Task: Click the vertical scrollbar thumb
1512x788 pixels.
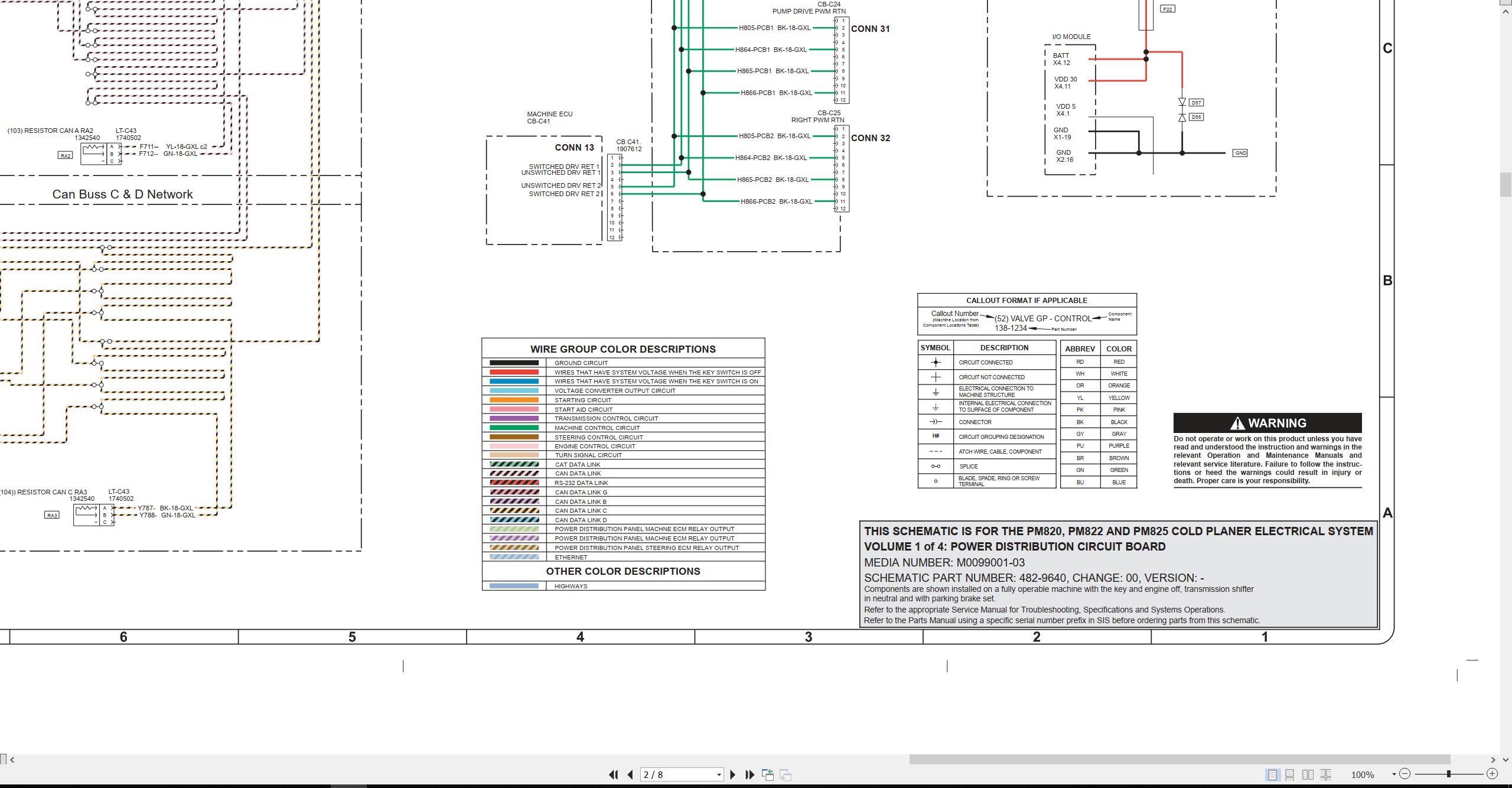Action: 1506,184
